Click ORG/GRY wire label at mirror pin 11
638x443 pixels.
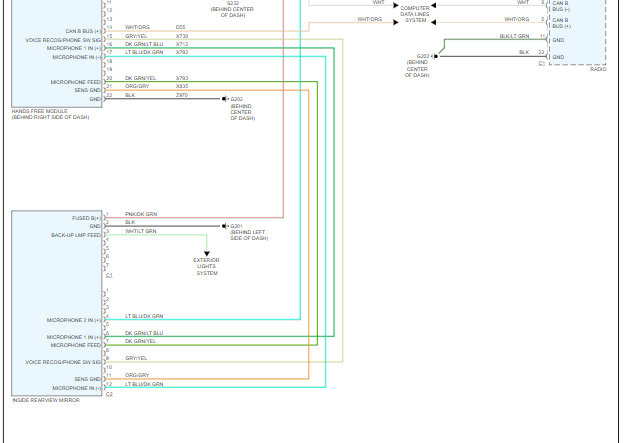pyautogui.click(x=137, y=375)
